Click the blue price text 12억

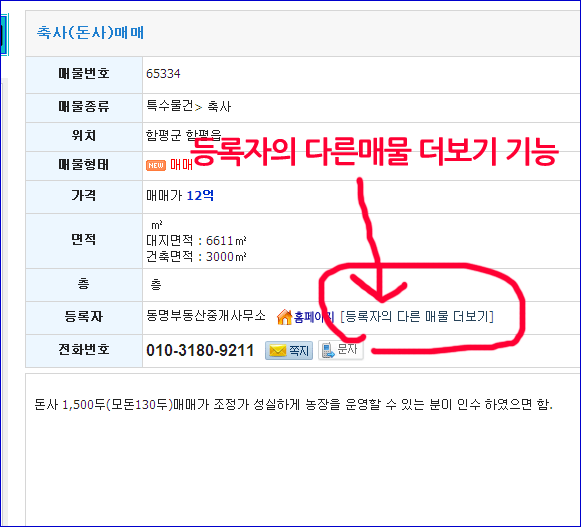coord(200,195)
